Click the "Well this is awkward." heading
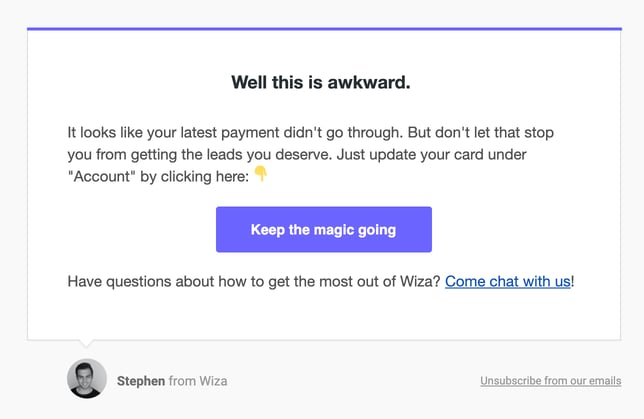Viewport: 644px width, 419px height. (321, 83)
